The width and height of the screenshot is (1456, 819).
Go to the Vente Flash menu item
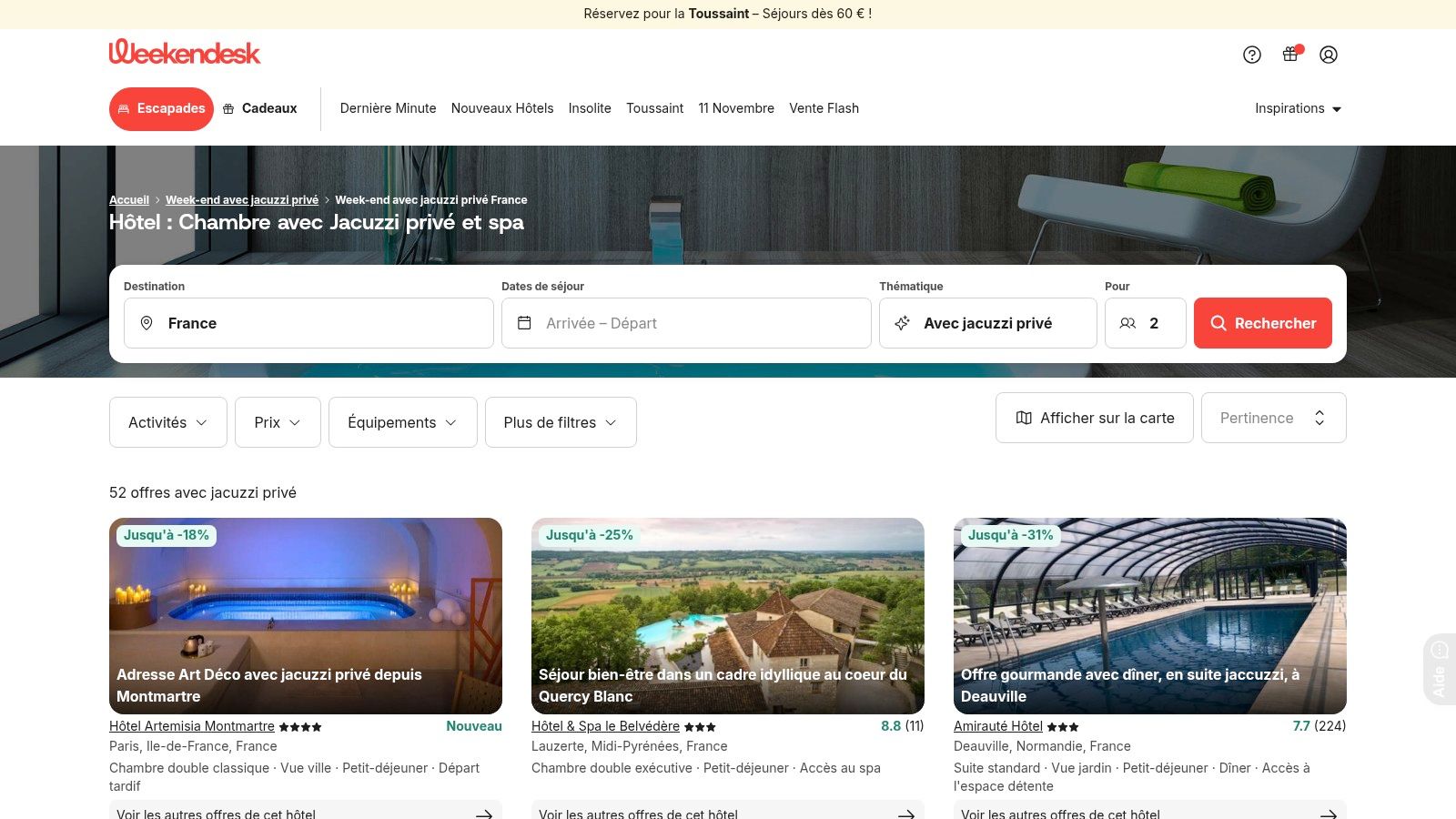click(824, 108)
